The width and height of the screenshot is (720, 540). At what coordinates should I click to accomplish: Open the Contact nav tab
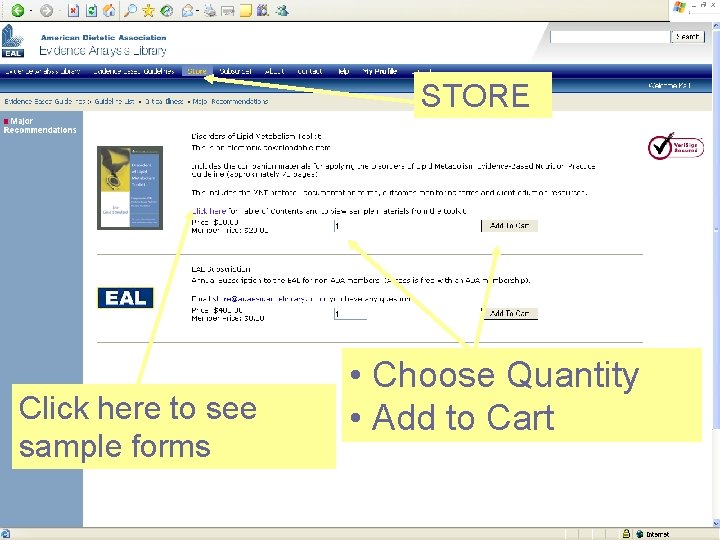click(310, 71)
